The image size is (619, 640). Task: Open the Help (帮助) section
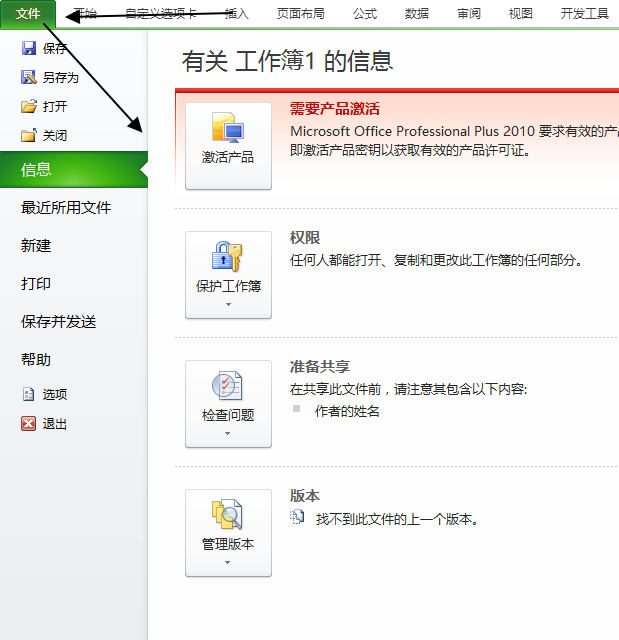point(36,360)
